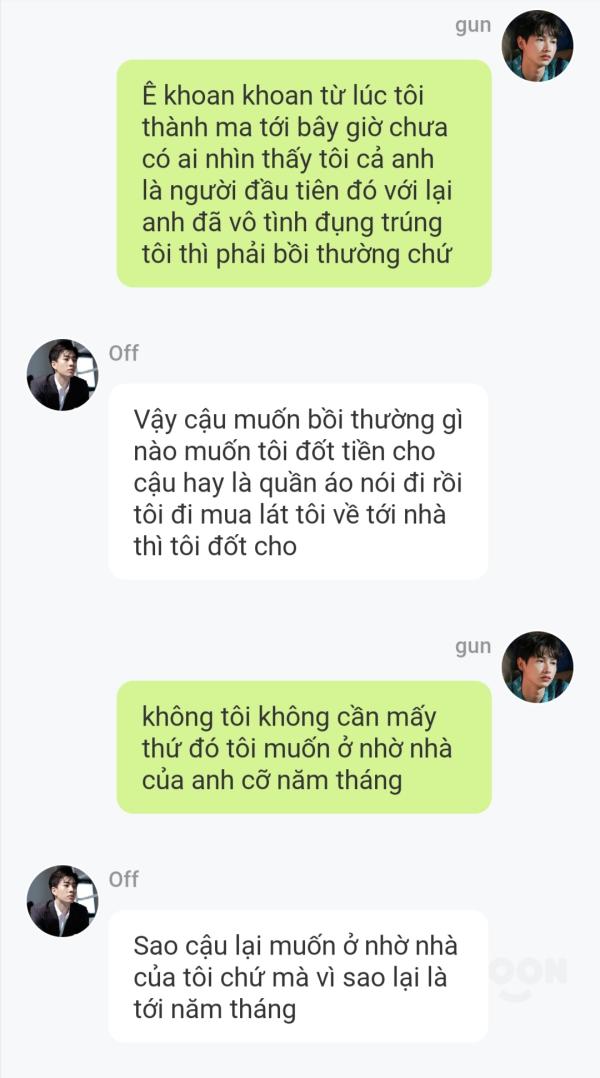
Task: Select the sender name 'gun' above first green message
Action: coord(473,26)
